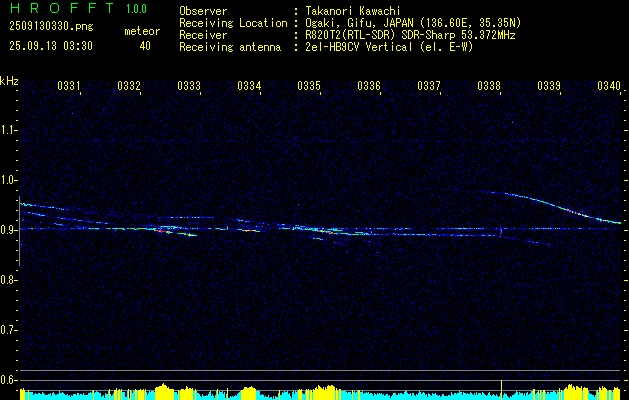Viewport: 629px width, 400px height.
Task: Click the 0331 time axis marker
Action: point(69,86)
